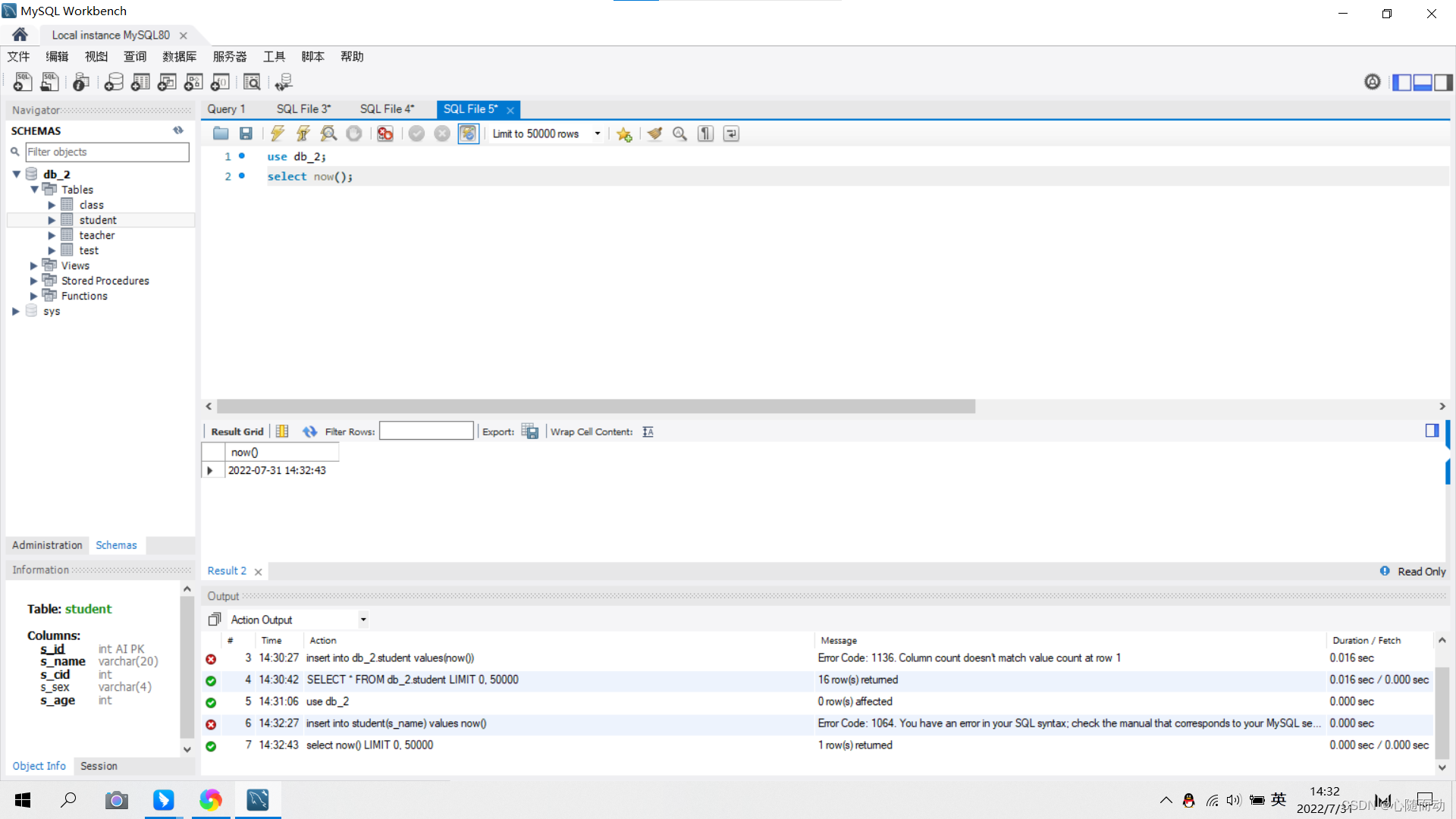Run explain plan on current statement
Screen dimensions: 1456x819
[x=328, y=133]
